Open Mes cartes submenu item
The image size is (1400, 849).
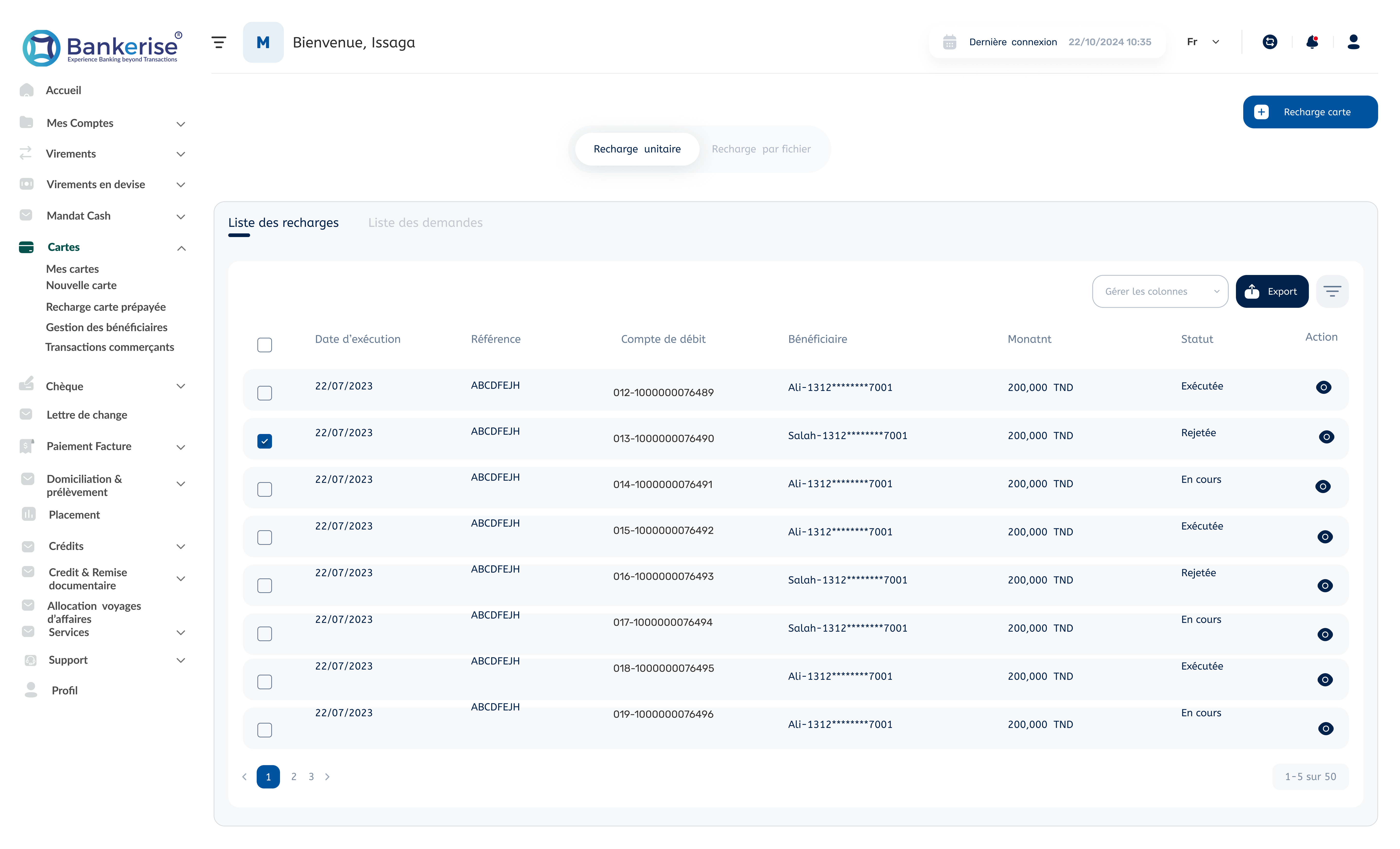pos(72,269)
